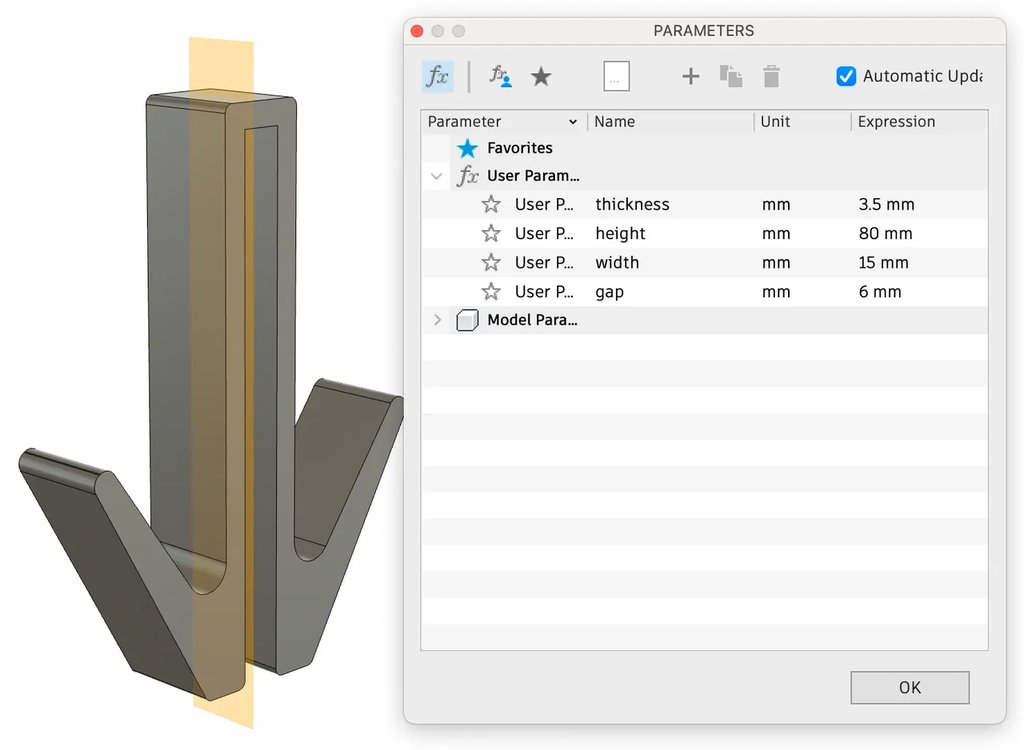Click the trash delete parameter icon
The image size is (1024, 750).
(771, 77)
